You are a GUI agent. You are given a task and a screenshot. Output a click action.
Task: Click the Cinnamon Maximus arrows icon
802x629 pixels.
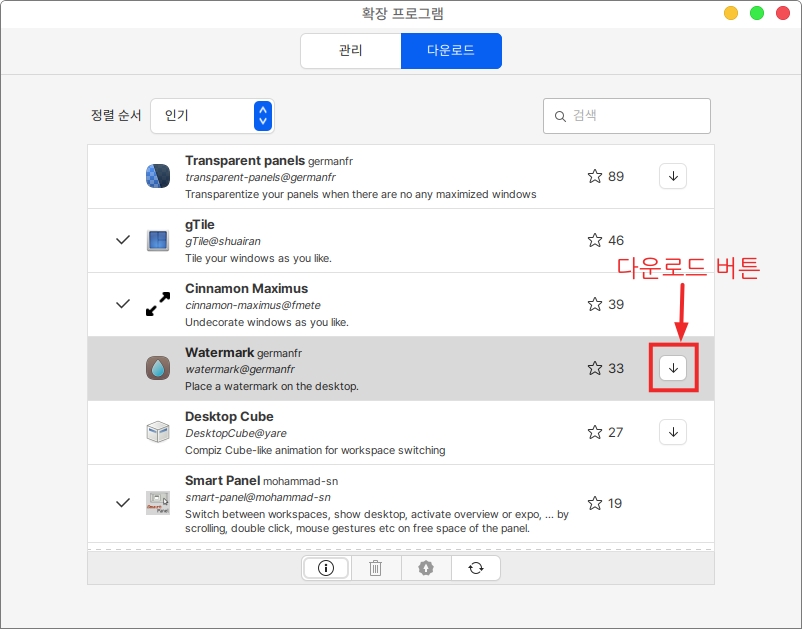158,304
